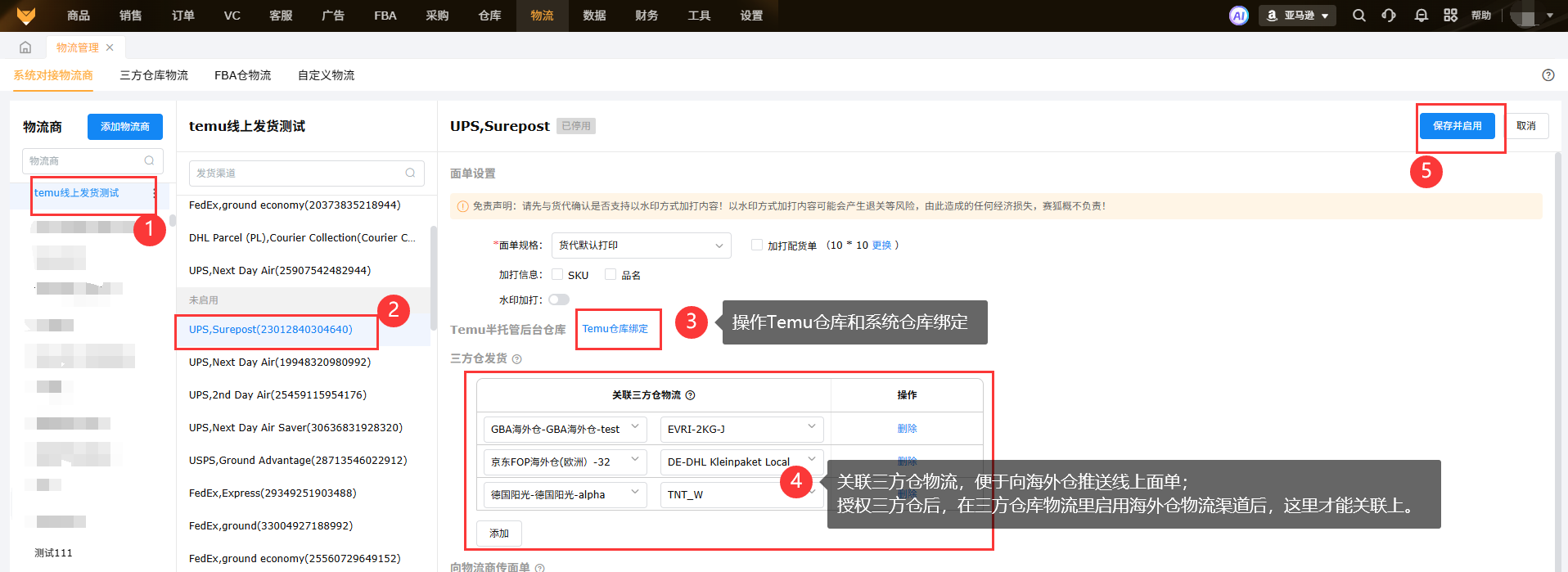Open the EVRI-2KG-J channel dropdown
This screenshot has width=1568, height=572.
(741, 429)
